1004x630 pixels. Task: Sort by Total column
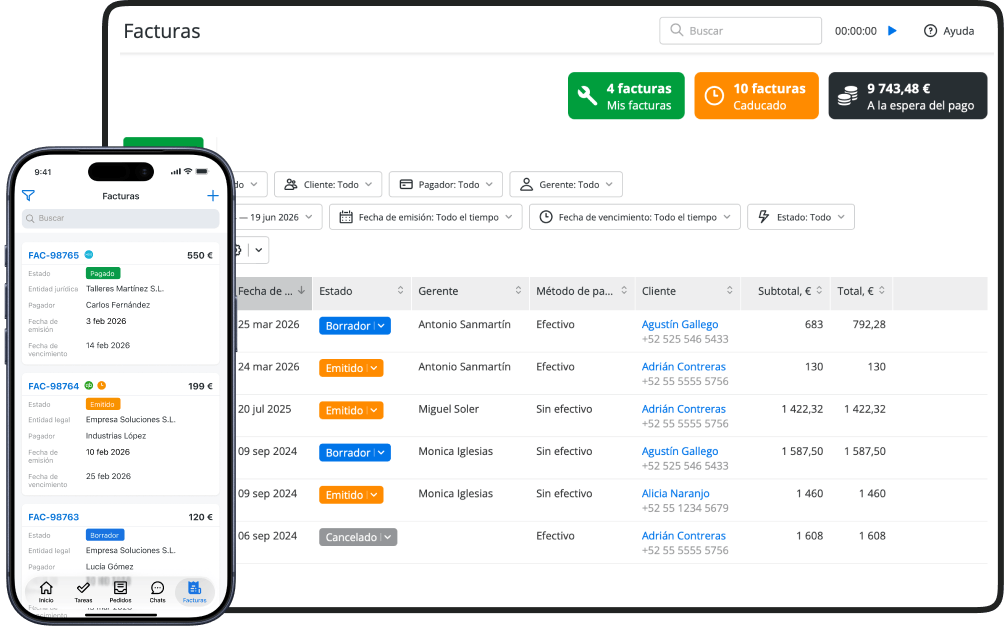861,291
